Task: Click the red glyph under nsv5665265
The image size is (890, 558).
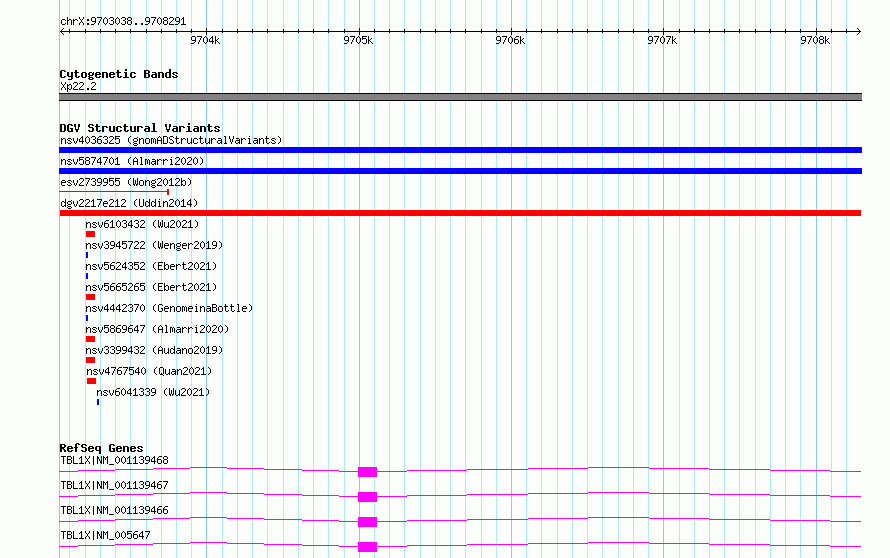Action: pyautogui.click(x=90, y=297)
